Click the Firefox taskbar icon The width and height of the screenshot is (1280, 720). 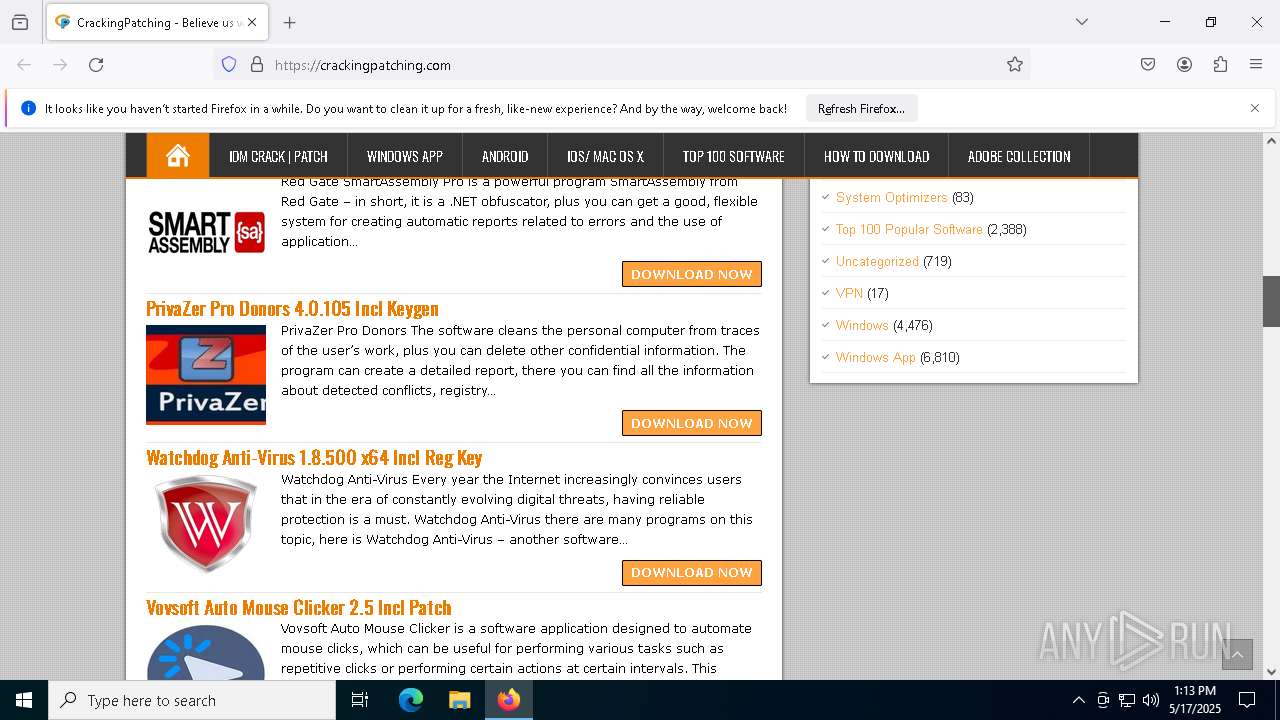[509, 700]
